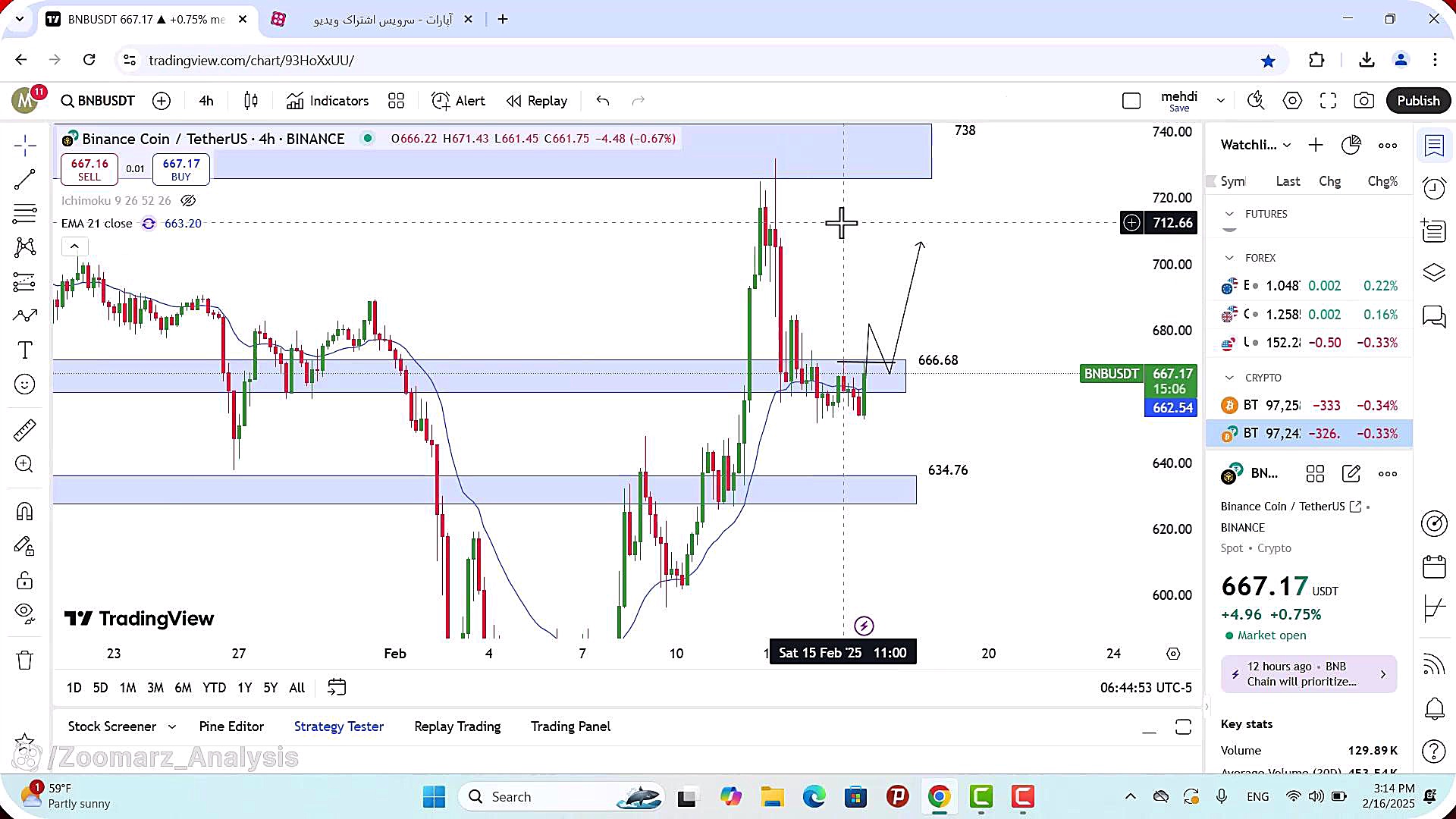Click the taskbar Search box
This screenshot has height=819, width=1456.
click(x=561, y=797)
